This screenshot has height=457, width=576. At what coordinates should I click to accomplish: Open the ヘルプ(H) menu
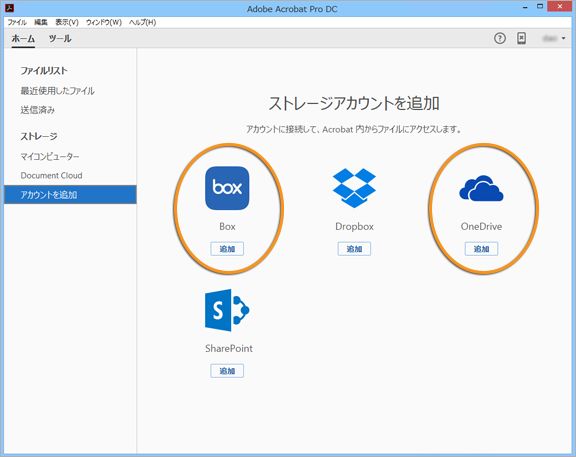click(x=143, y=22)
